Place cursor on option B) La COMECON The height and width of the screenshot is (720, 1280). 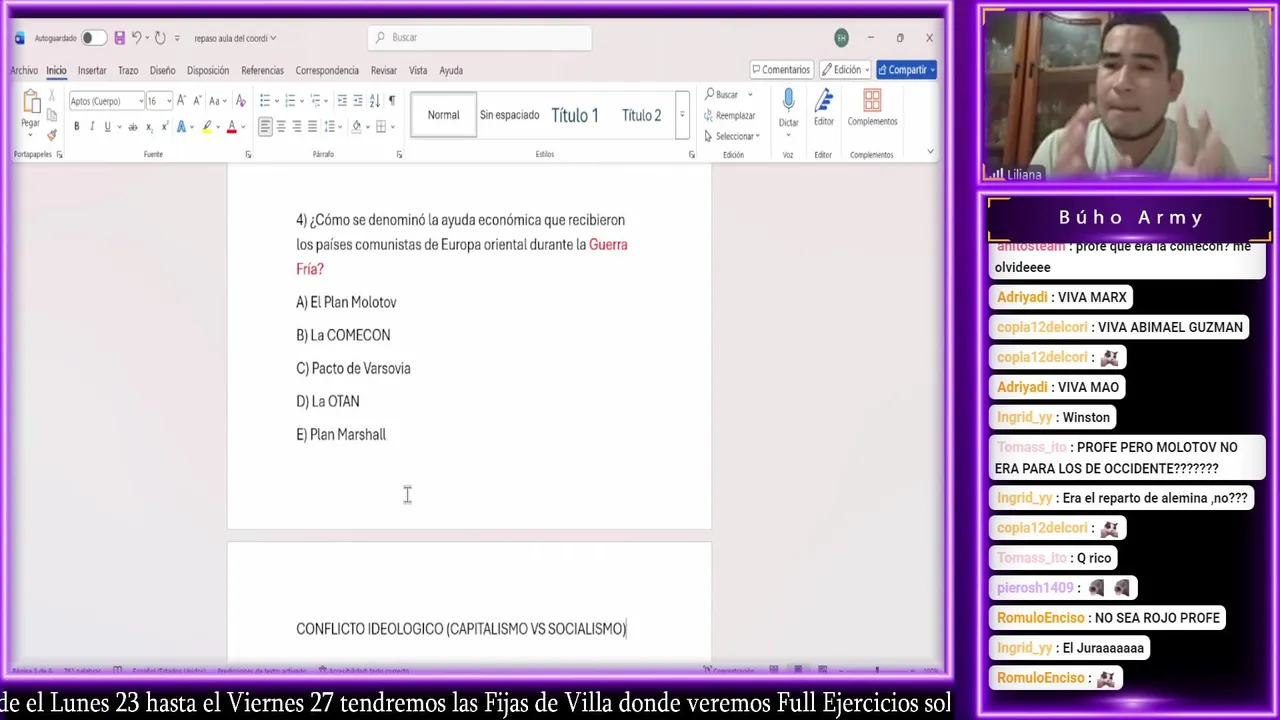[x=343, y=335]
